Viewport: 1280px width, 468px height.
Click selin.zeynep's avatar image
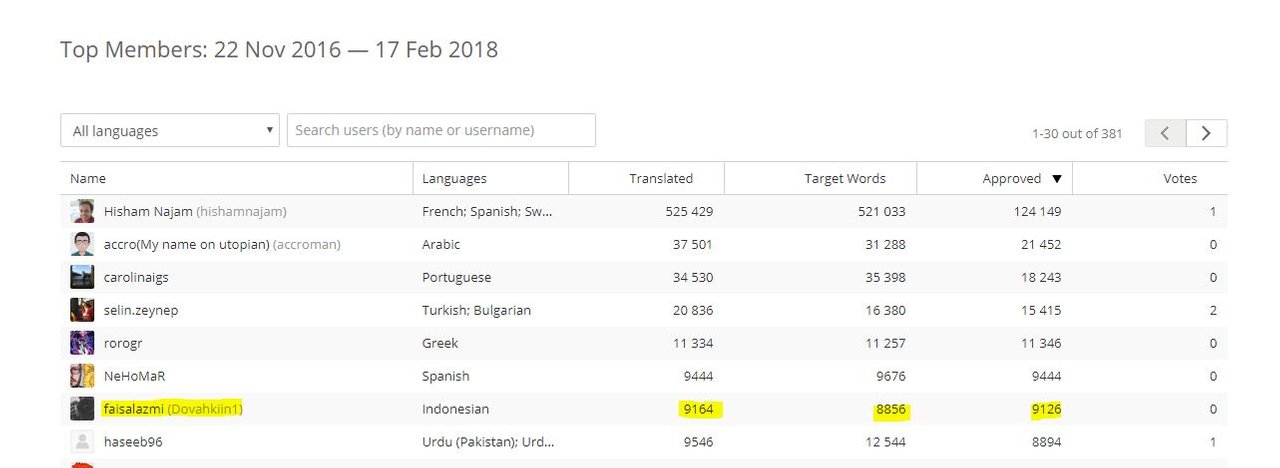pyautogui.click(x=82, y=310)
